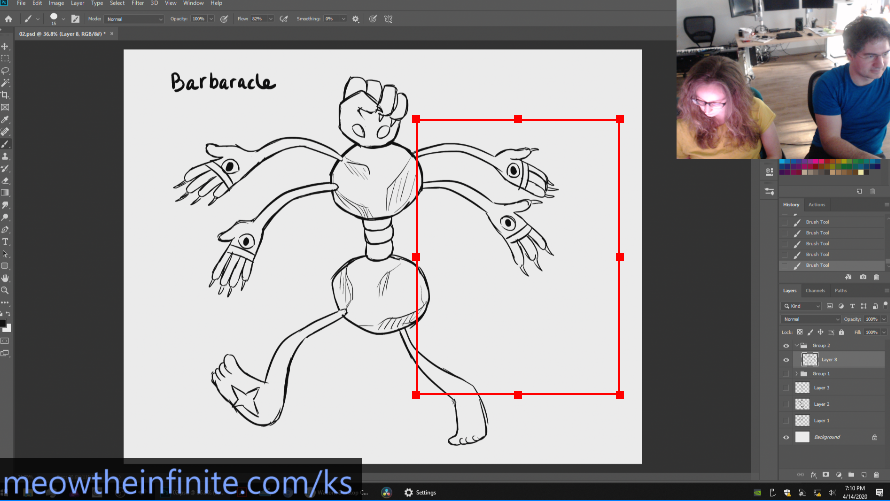Open brush Opacity slider arrow in options bar

pyautogui.click(x=211, y=19)
